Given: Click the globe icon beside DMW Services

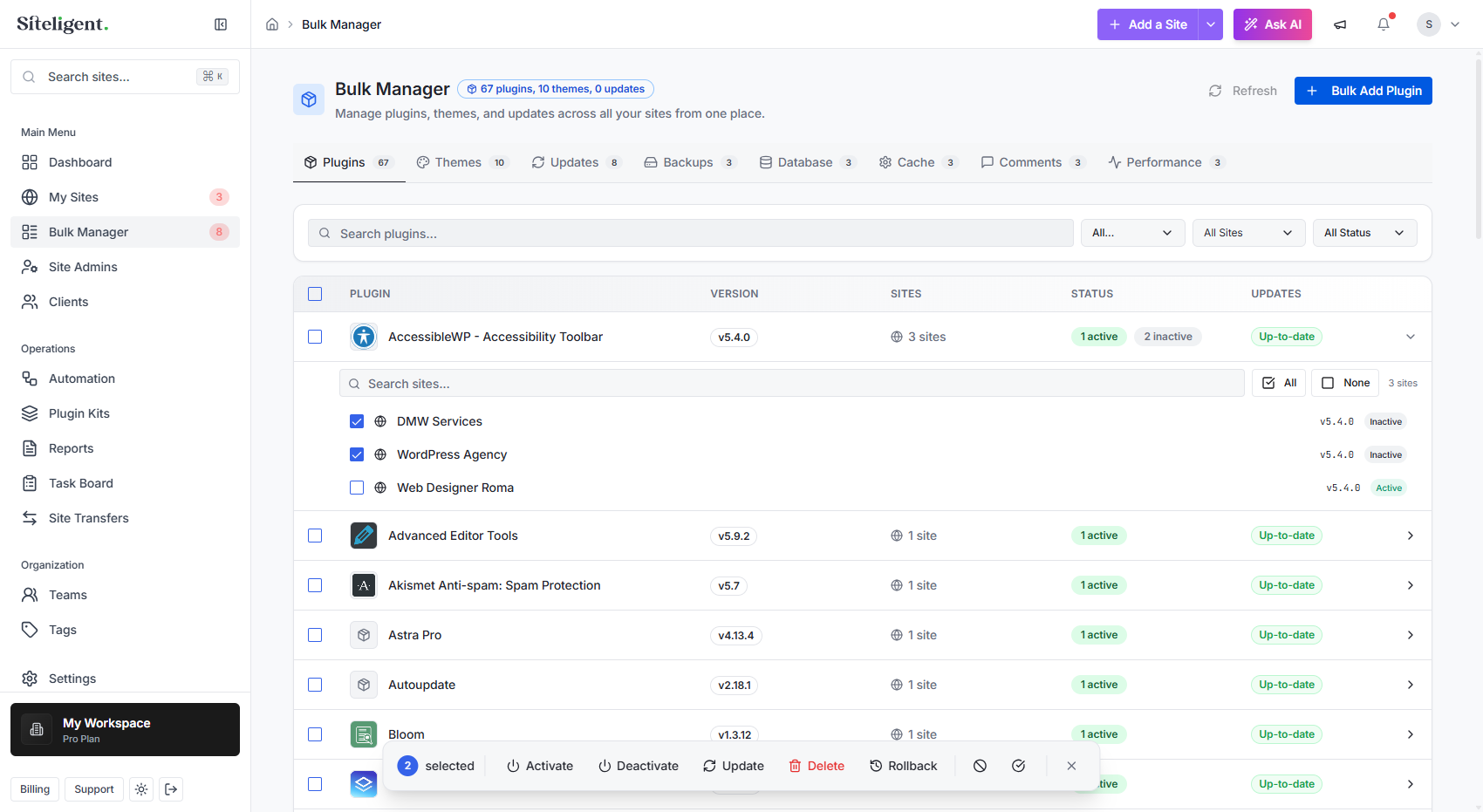Looking at the screenshot, I should tap(380, 421).
